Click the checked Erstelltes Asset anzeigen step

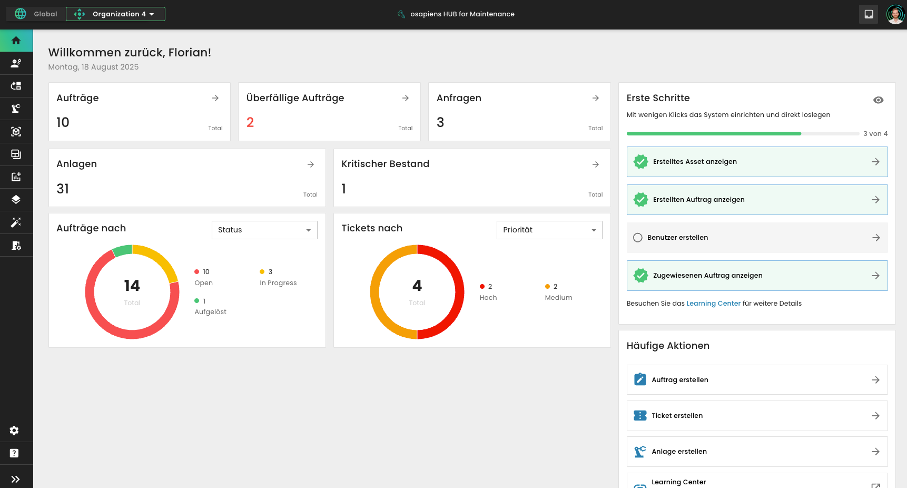757,161
